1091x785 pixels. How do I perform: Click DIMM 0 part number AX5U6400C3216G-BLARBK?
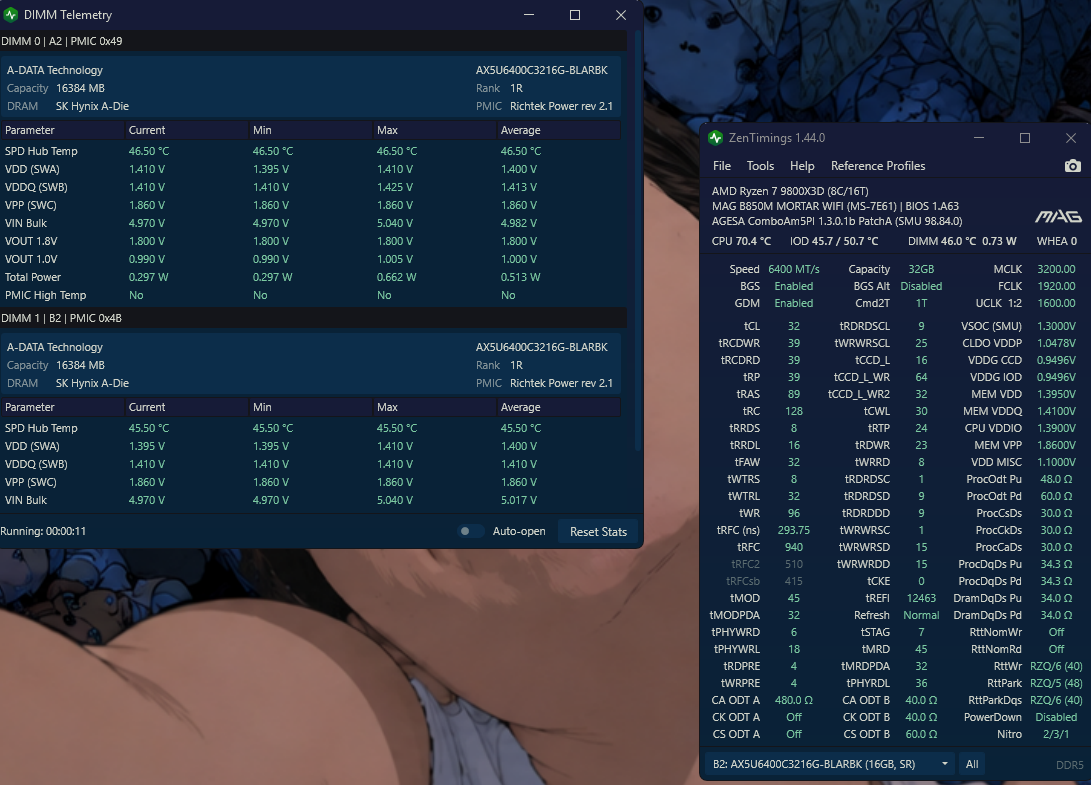point(541,70)
